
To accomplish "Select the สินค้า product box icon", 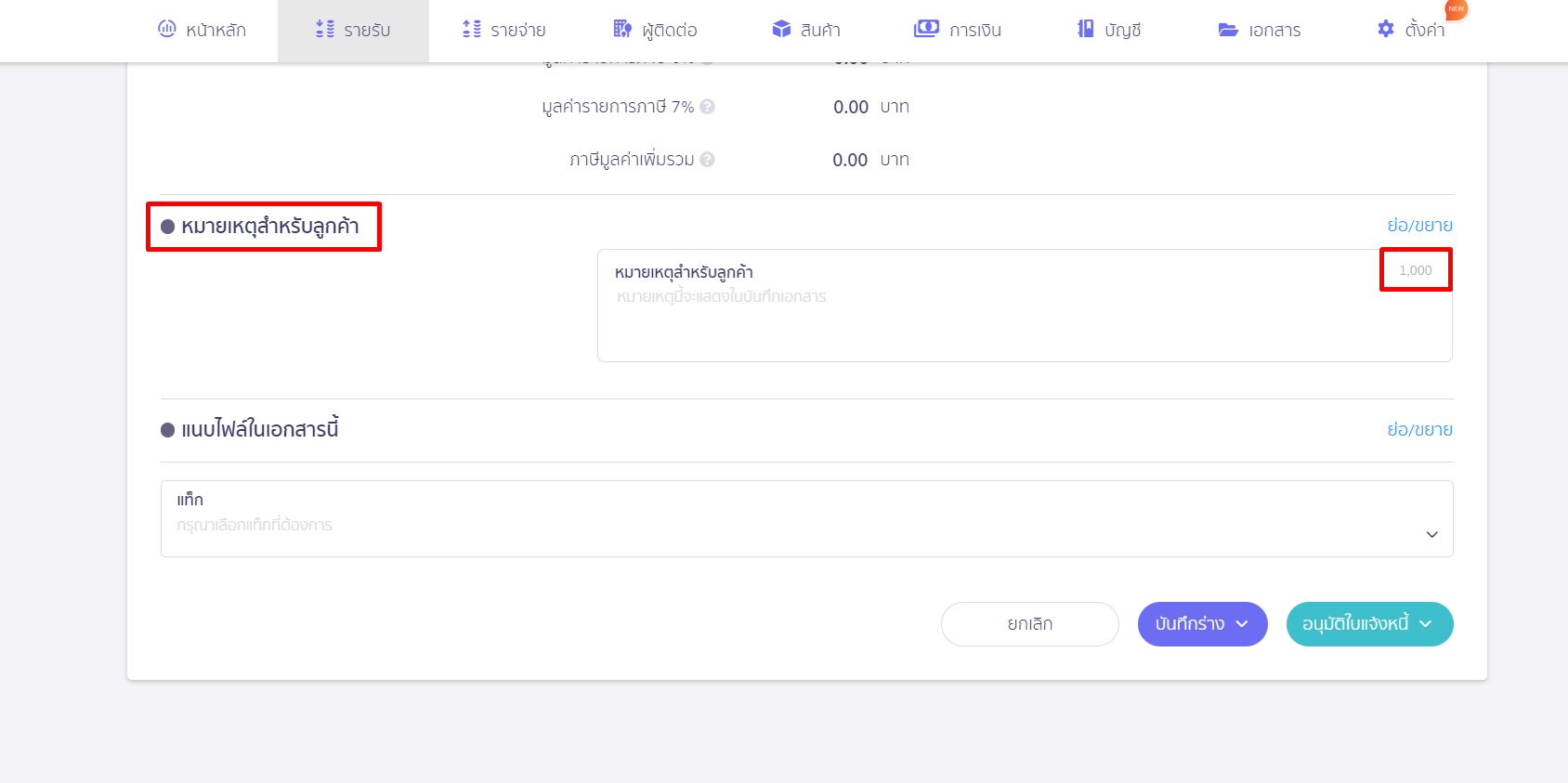I will point(781,29).
